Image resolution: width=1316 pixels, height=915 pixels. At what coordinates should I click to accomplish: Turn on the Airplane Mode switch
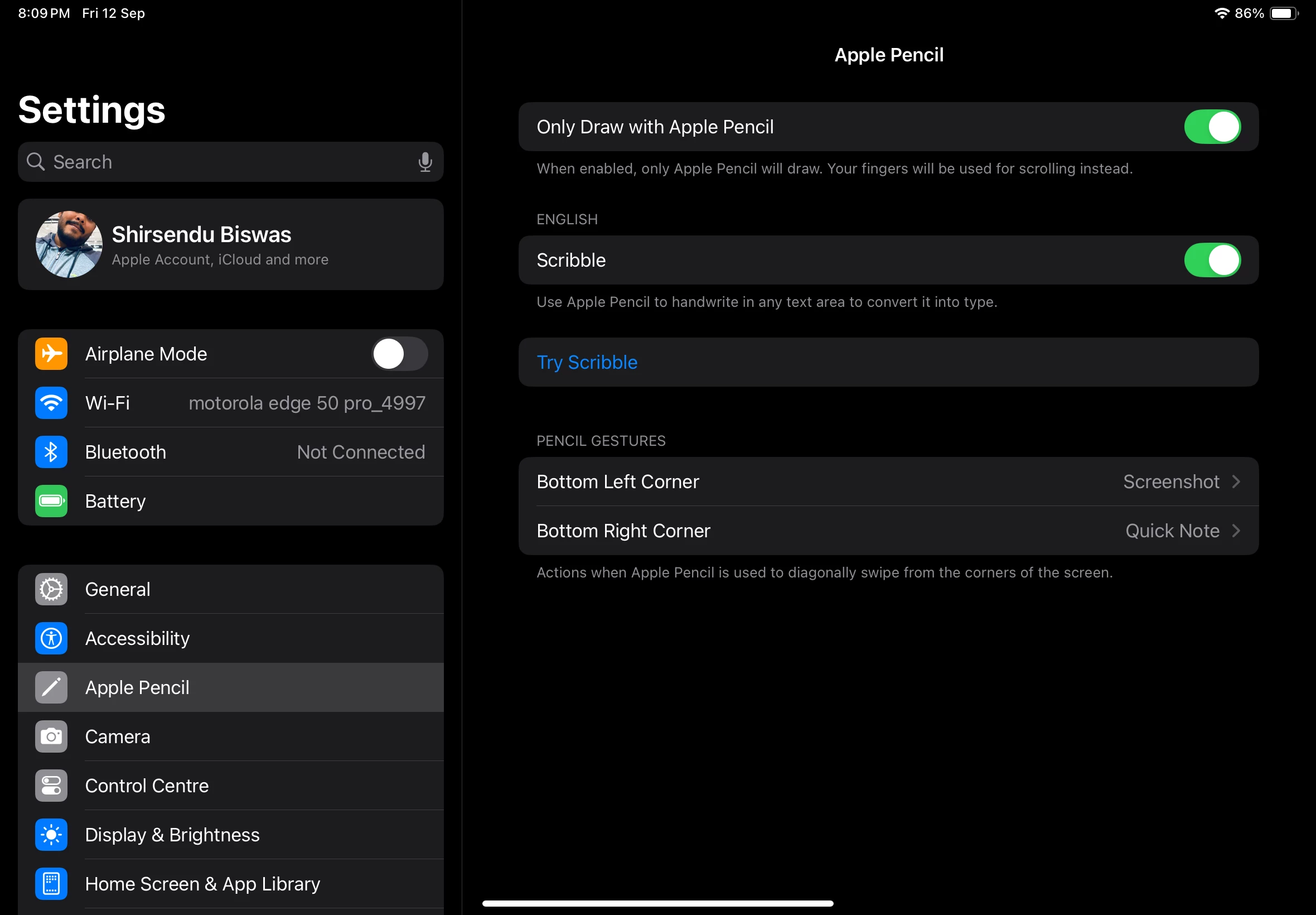click(399, 354)
